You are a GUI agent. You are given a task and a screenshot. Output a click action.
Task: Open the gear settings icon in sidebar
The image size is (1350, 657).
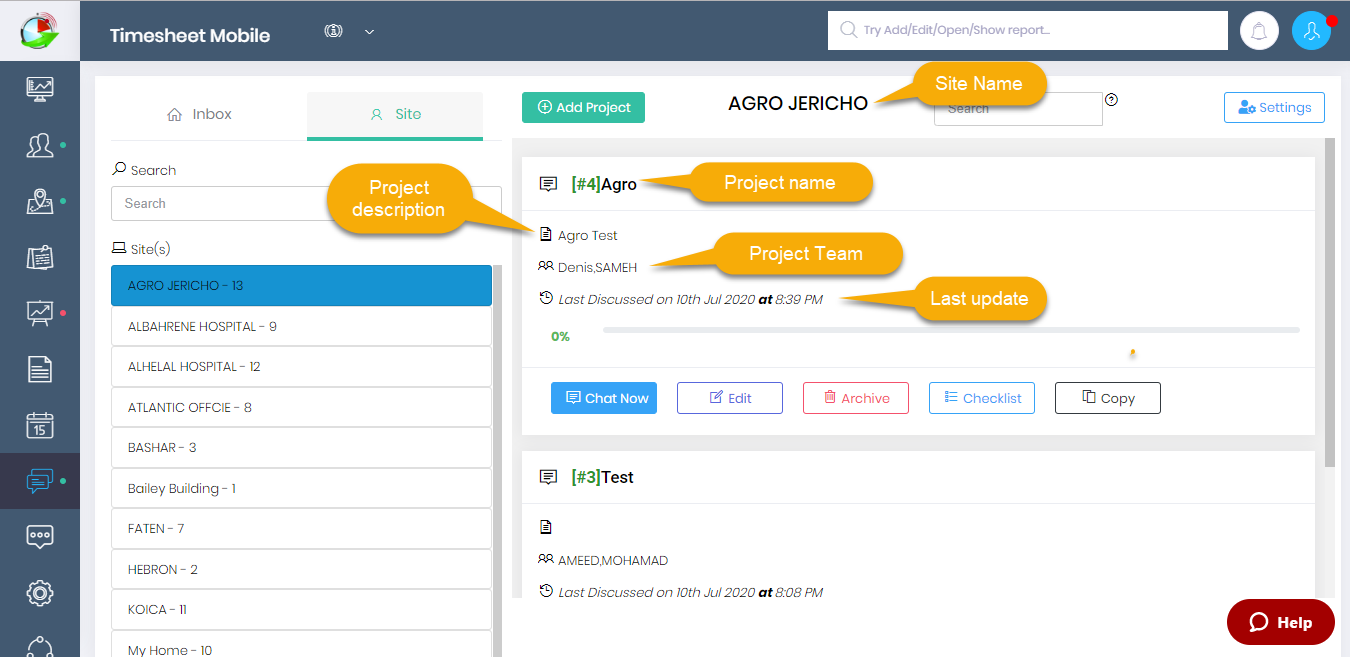(x=40, y=593)
